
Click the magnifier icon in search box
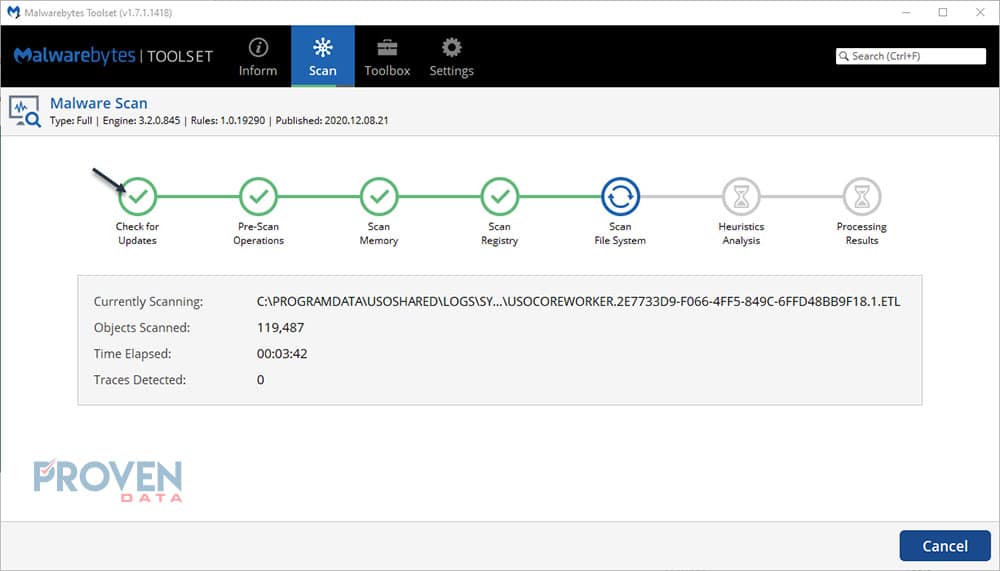click(844, 56)
